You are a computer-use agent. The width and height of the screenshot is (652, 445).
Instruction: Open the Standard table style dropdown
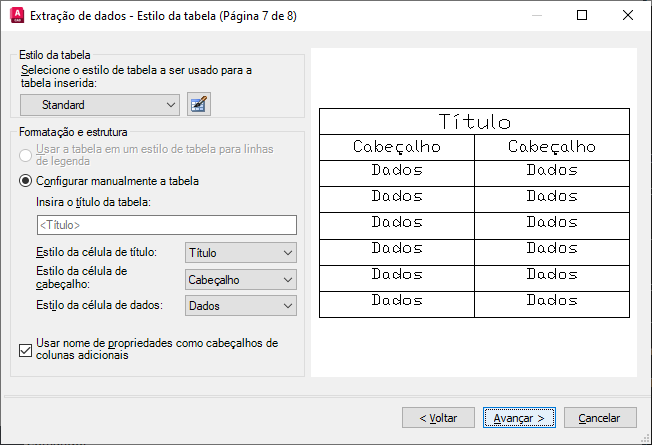(x=100, y=104)
